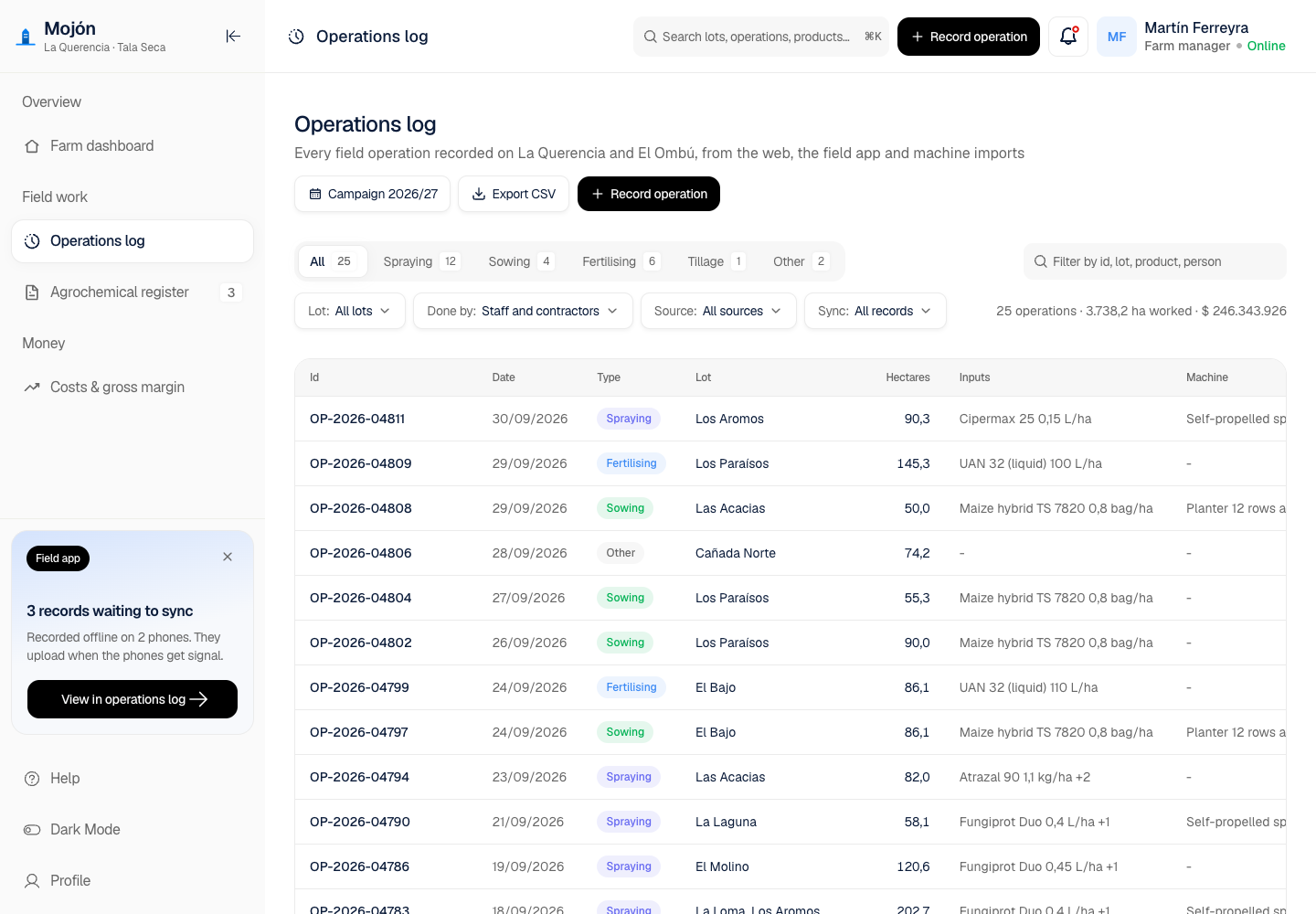Click the Farm dashboard home icon
1316x914 pixels.
[x=32, y=146]
